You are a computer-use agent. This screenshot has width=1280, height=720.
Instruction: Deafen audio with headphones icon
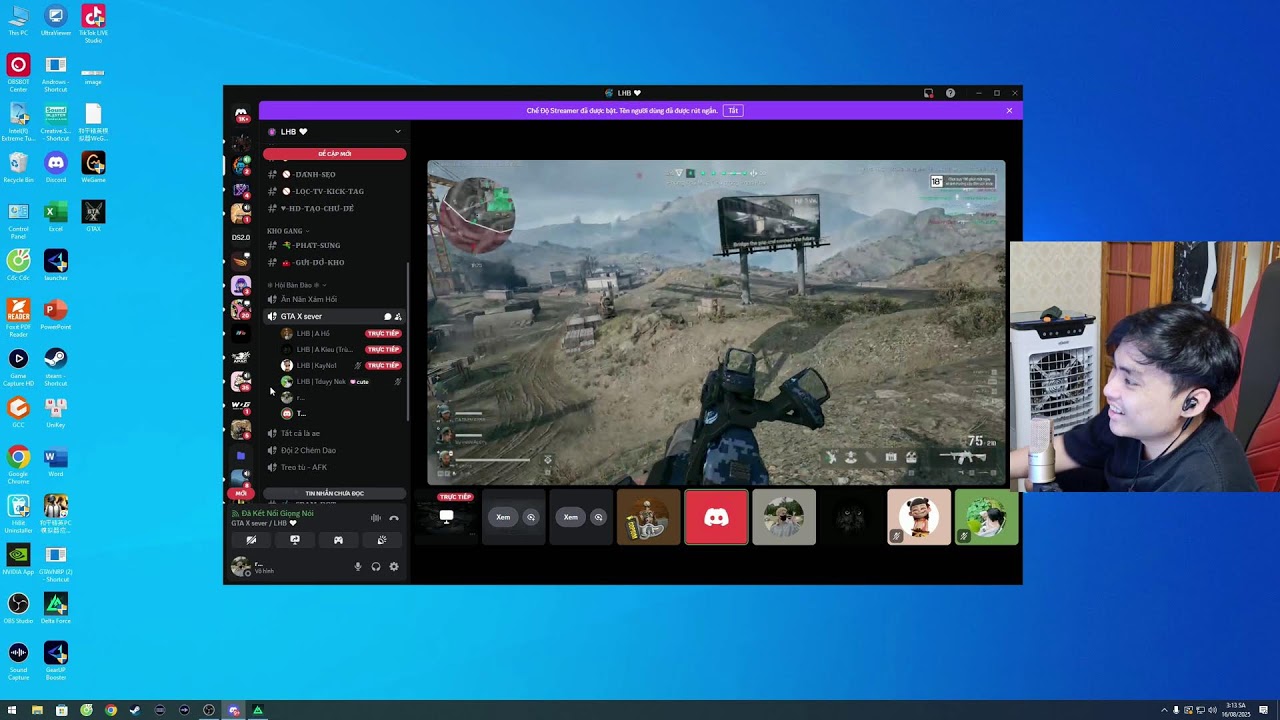click(x=376, y=567)
